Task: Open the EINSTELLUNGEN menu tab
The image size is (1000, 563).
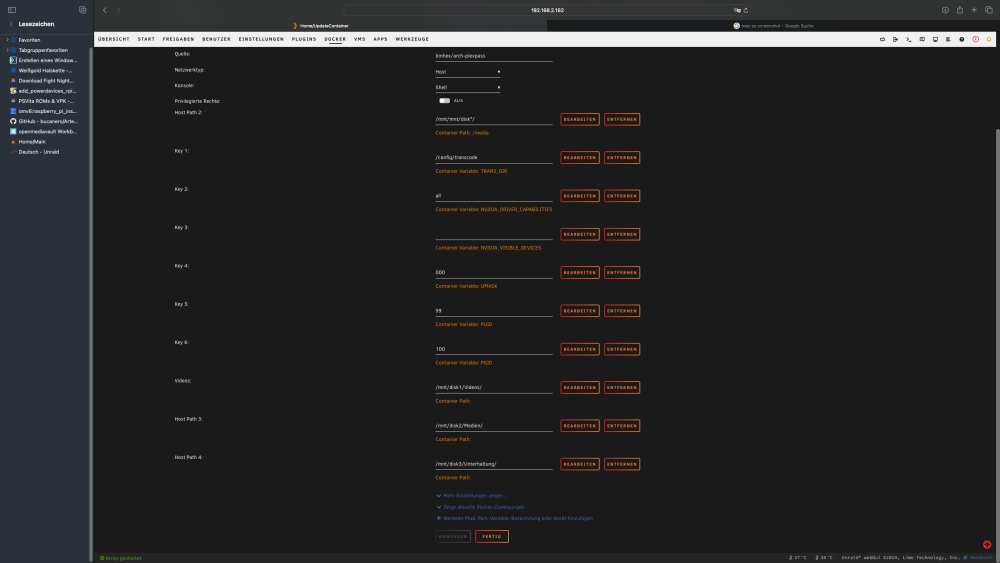Action: [x=261, y=39]
